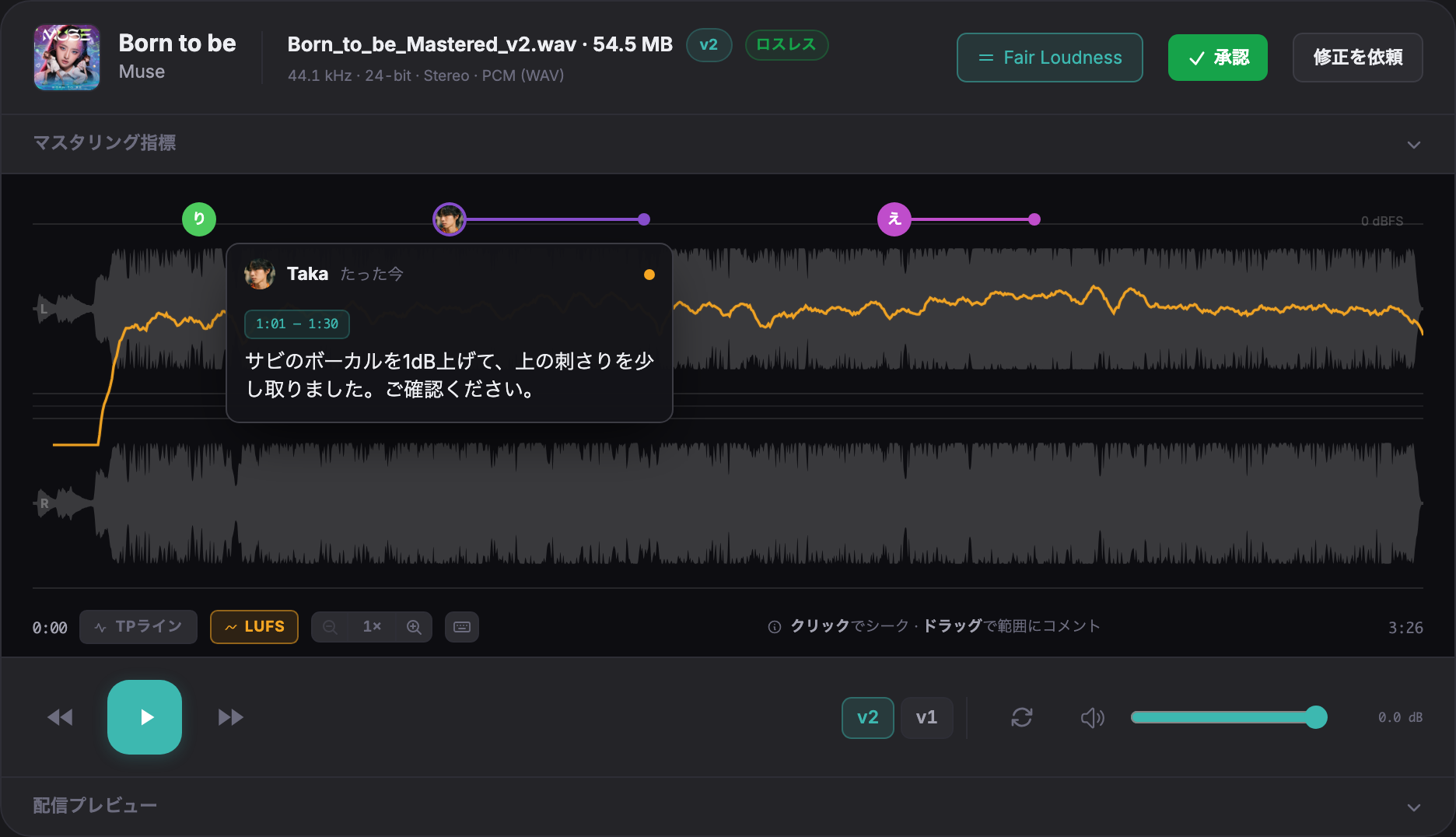Click the info icon beside the seek hint
Image resolution: width=1456 pixels, height=837 pixels.
click(x=775, y=627)
